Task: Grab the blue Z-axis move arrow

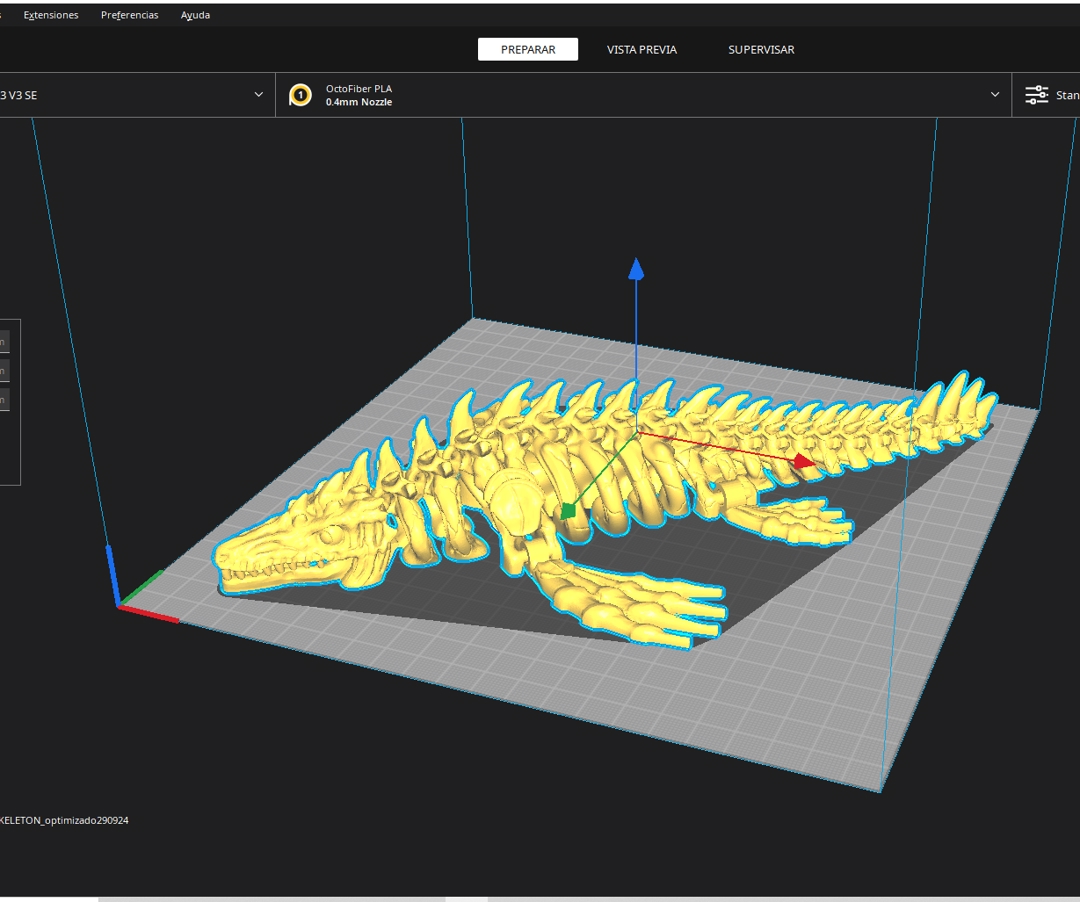Action: [x=636, y=269]
